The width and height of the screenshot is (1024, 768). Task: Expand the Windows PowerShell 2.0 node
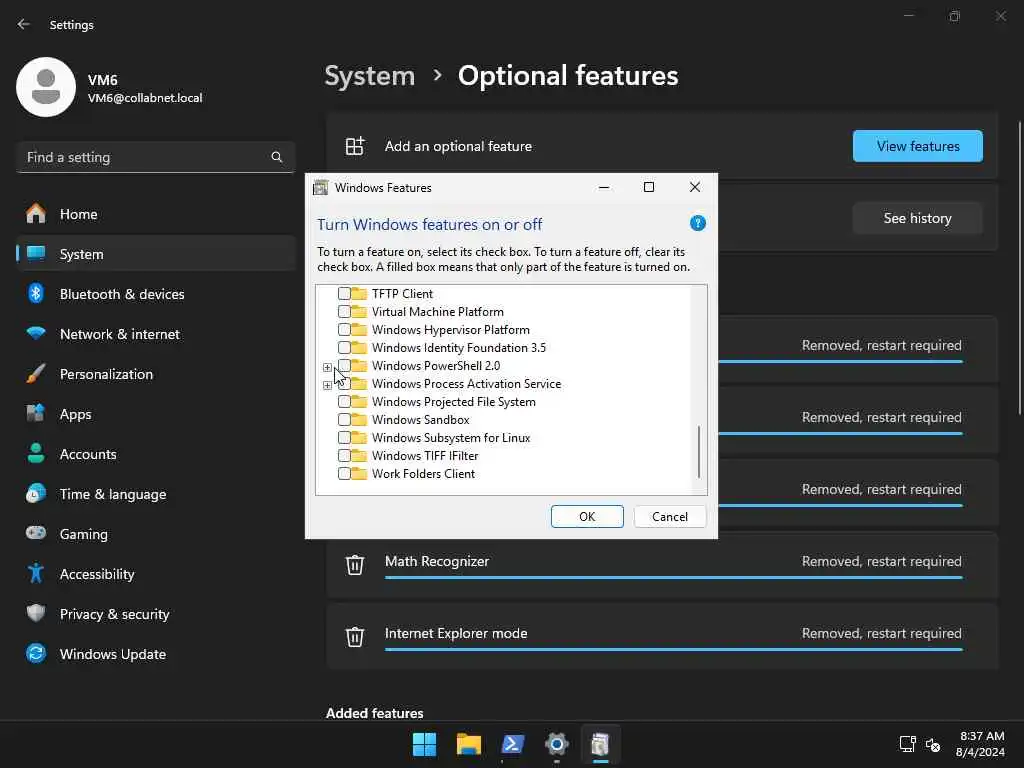point(327,367)
